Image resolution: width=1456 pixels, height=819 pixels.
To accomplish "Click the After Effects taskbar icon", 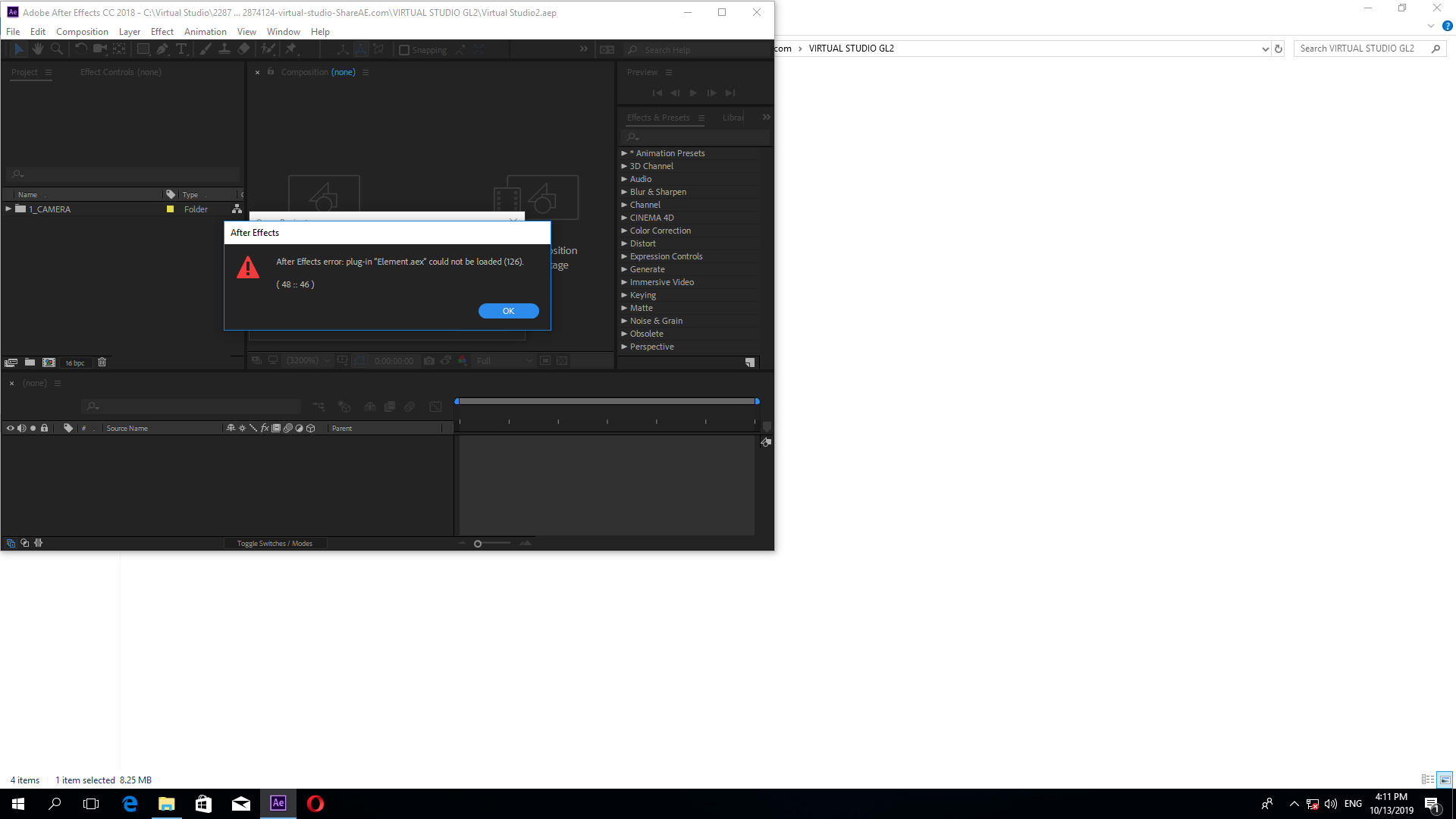I will coord(278,803).
